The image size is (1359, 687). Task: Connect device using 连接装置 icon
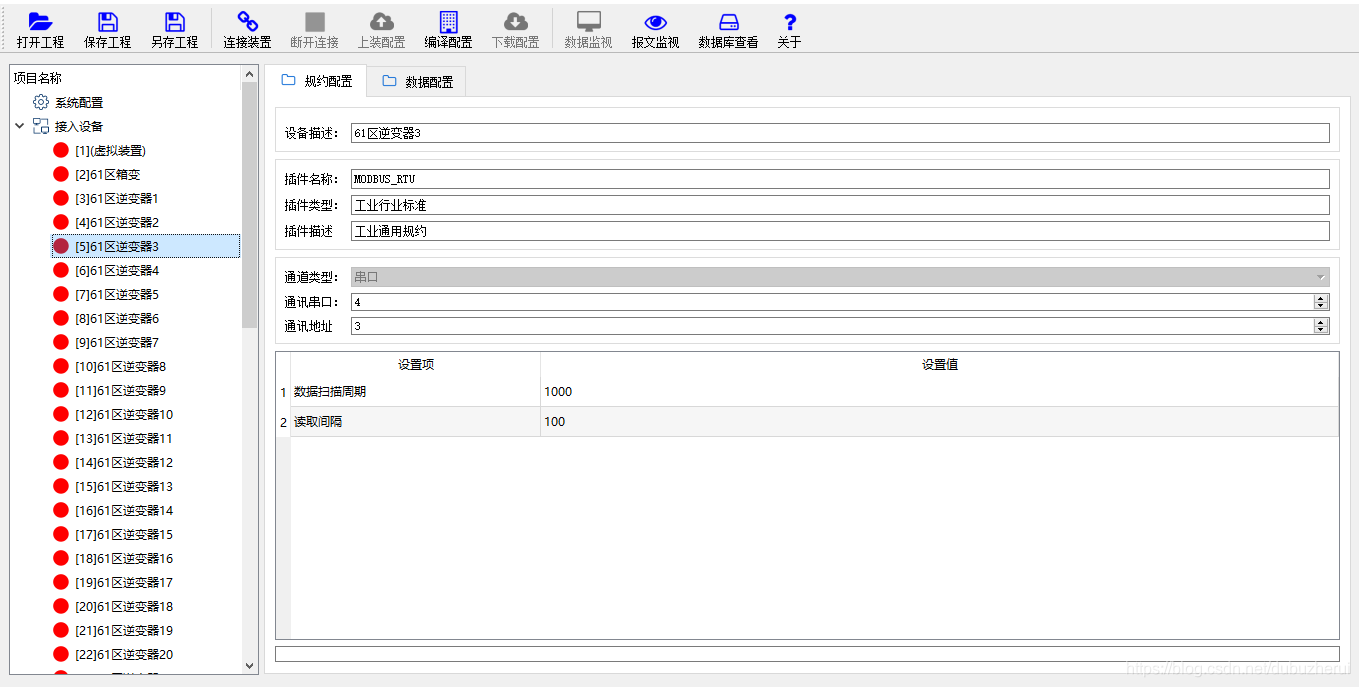[x=247, y=21]
